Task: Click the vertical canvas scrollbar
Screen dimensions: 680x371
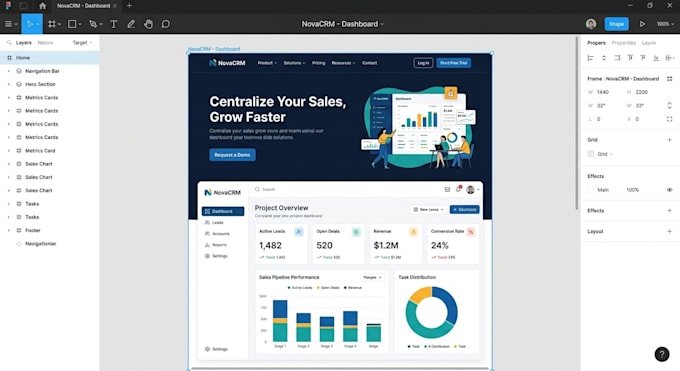Action: (x=576, y=124)
